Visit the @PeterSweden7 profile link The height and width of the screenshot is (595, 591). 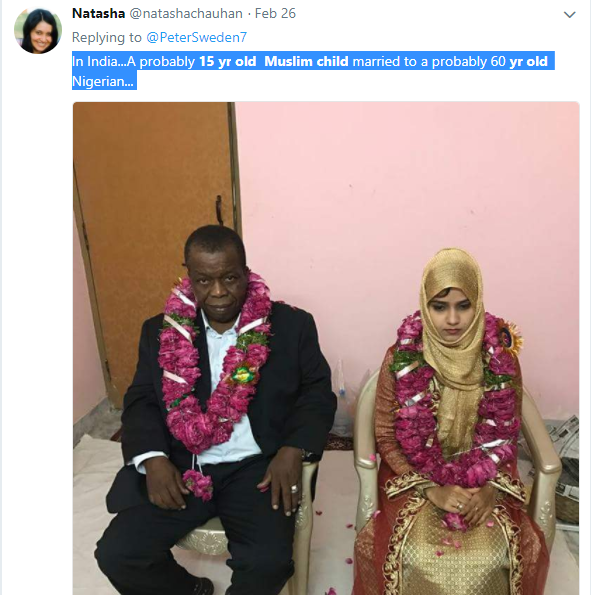[197, 37]
